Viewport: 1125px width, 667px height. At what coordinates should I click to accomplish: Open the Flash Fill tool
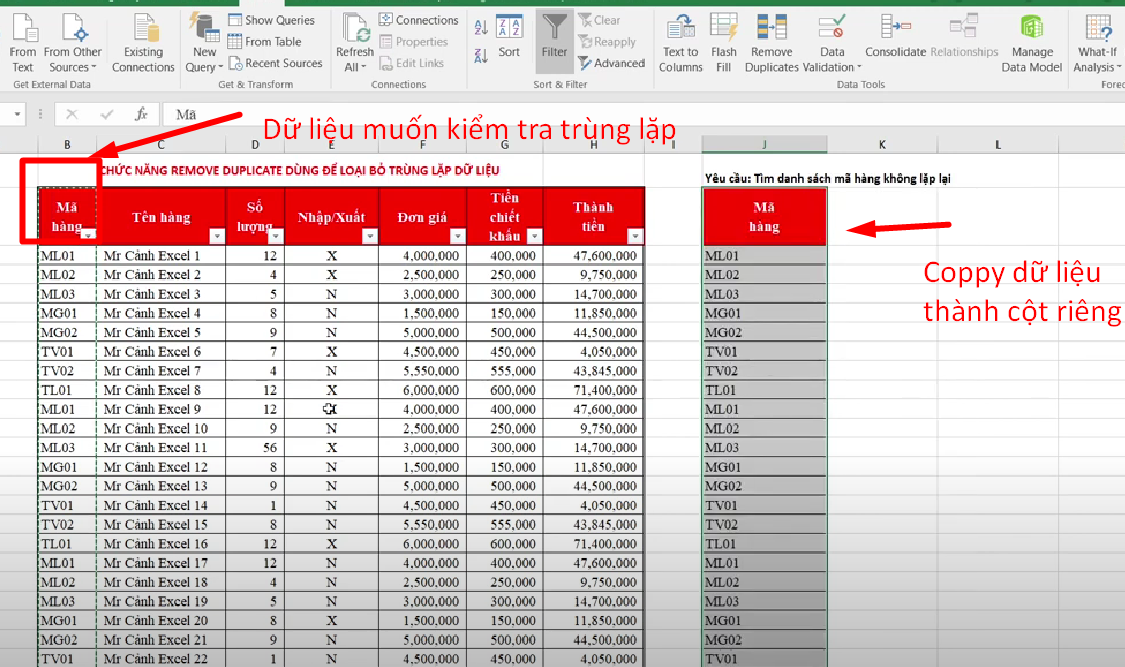point(723,42)
